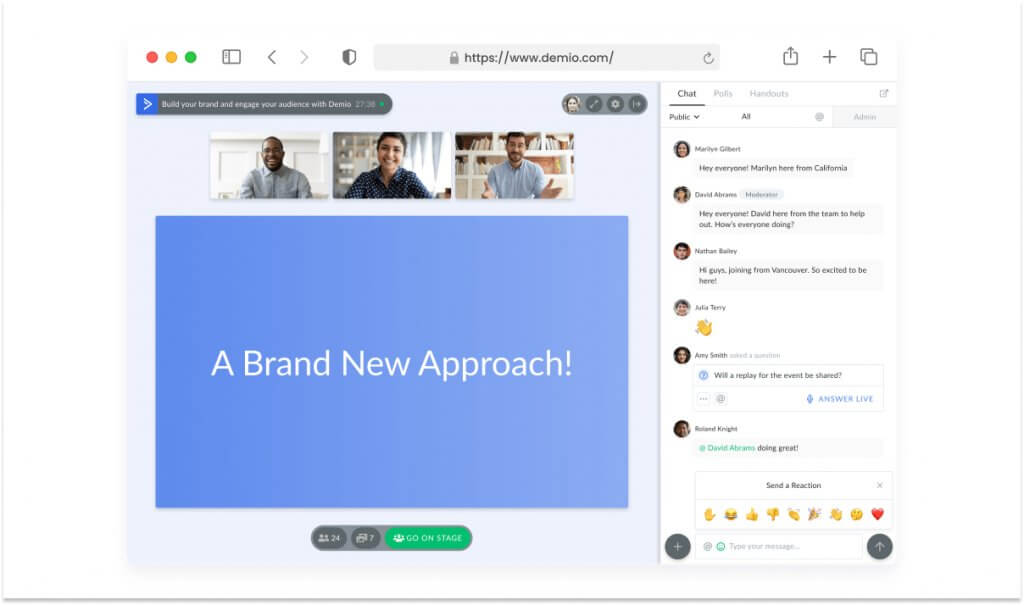Switch to the Chat tab

point(686,93)
